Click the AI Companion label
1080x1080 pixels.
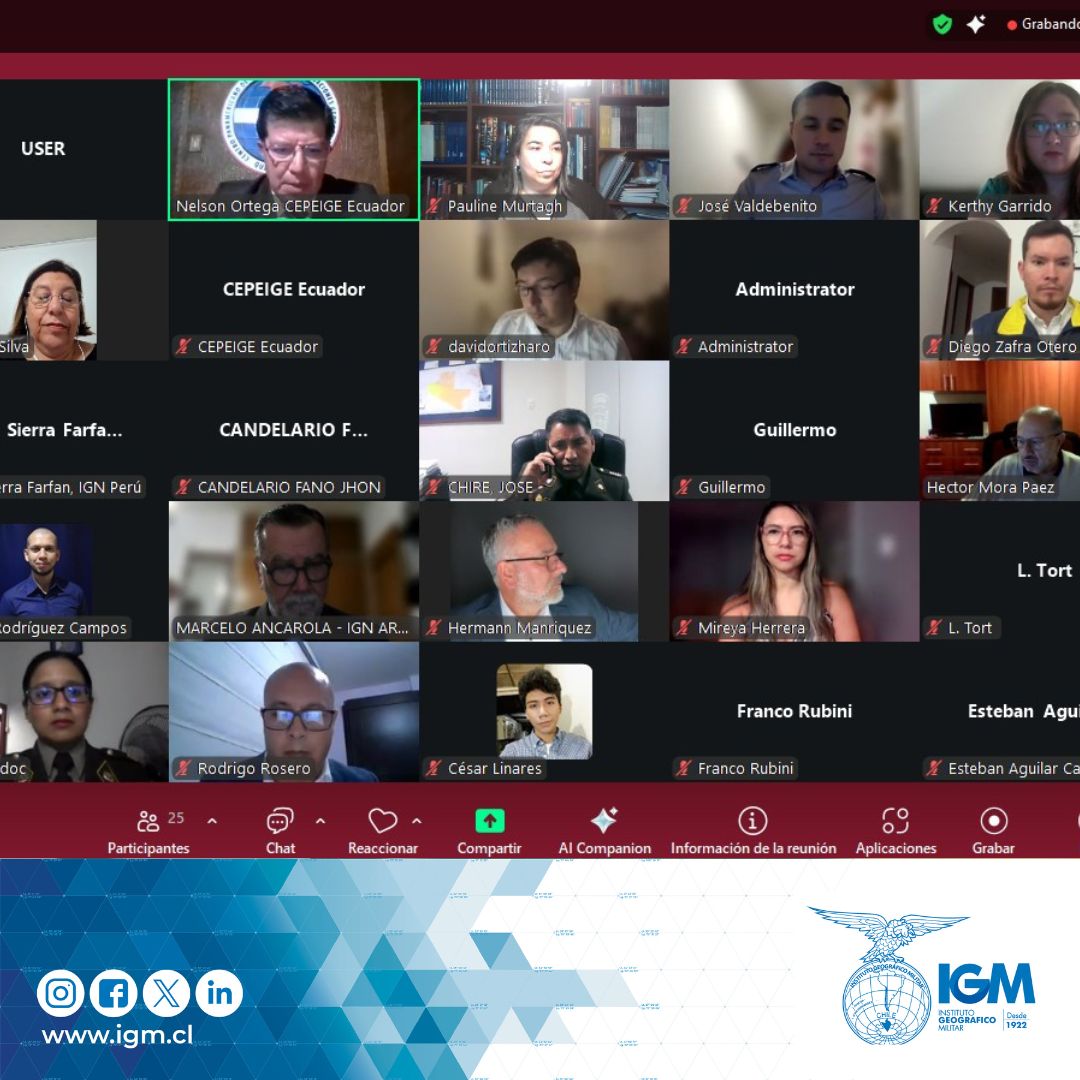click(x=605, y=849)
